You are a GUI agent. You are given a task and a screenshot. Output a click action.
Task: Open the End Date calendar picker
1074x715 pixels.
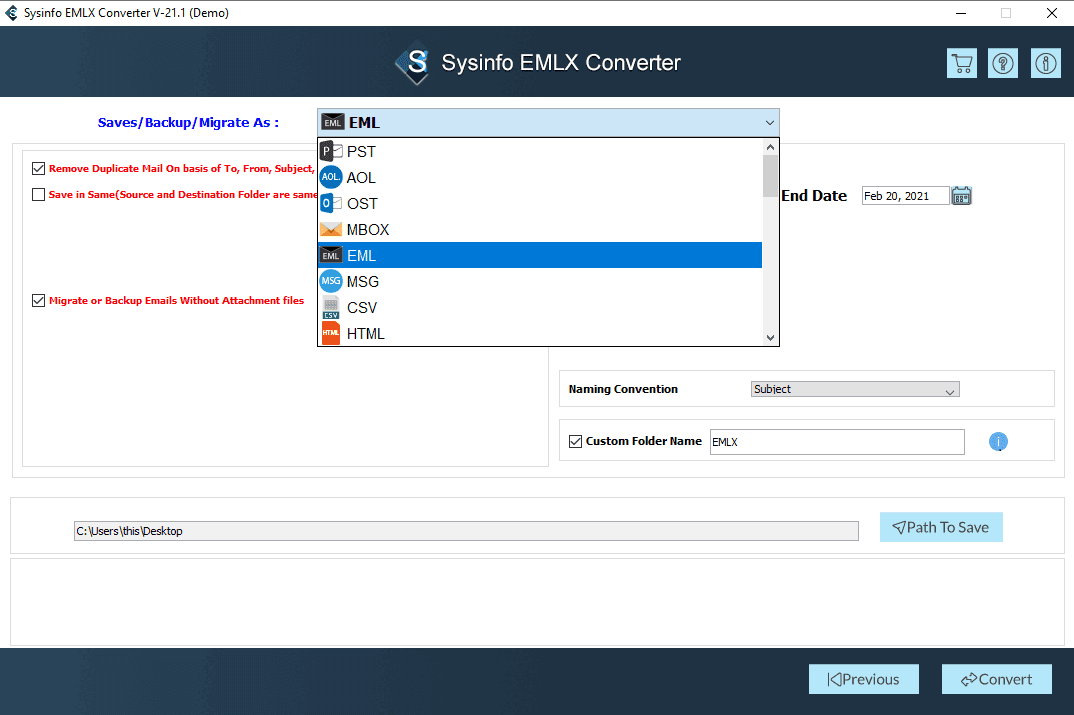962,196
